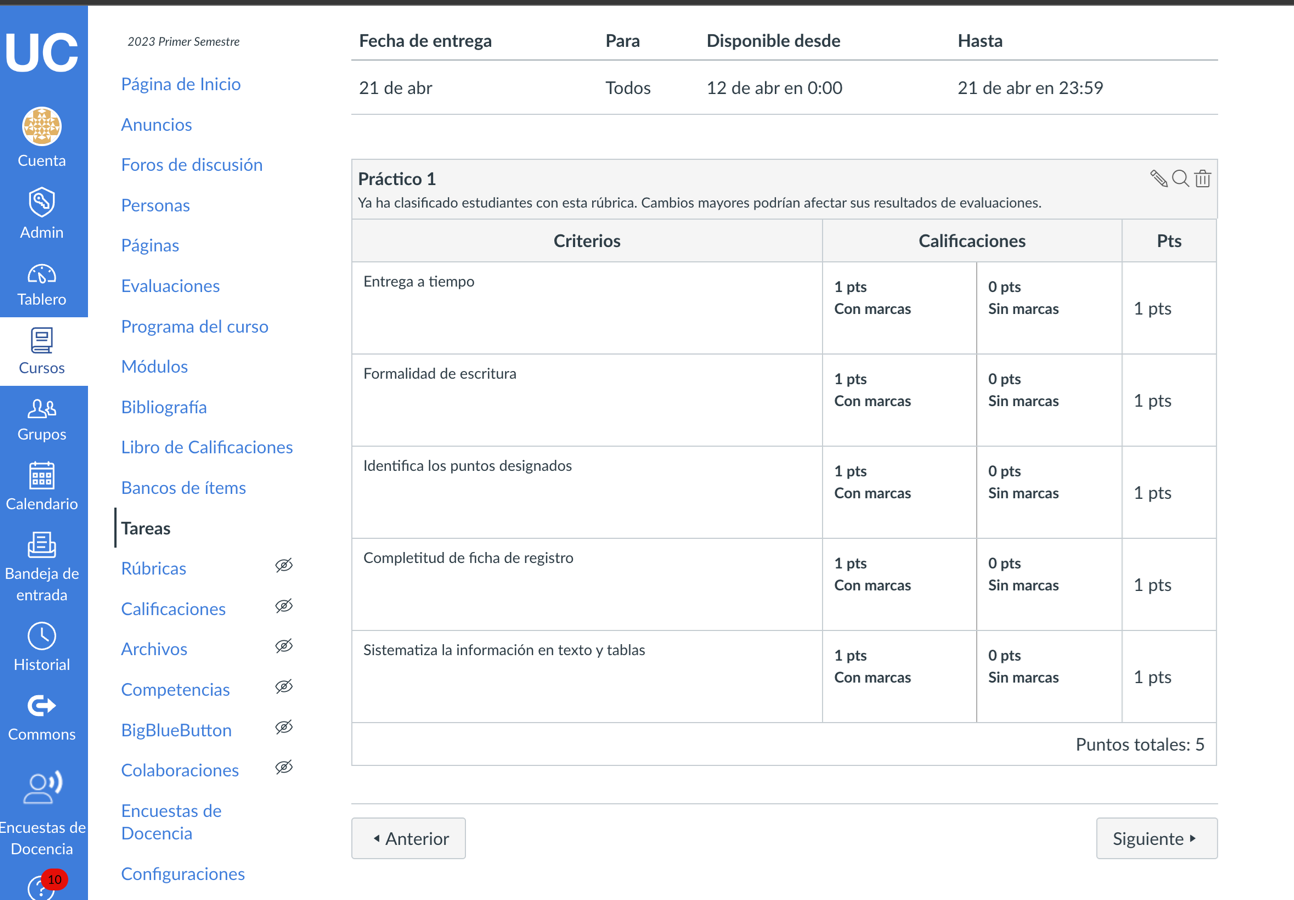Viewport: 1294px width, 900px height.
Task: Open Libro de Calificaciones menu item
Action: [x=207, y=447]
